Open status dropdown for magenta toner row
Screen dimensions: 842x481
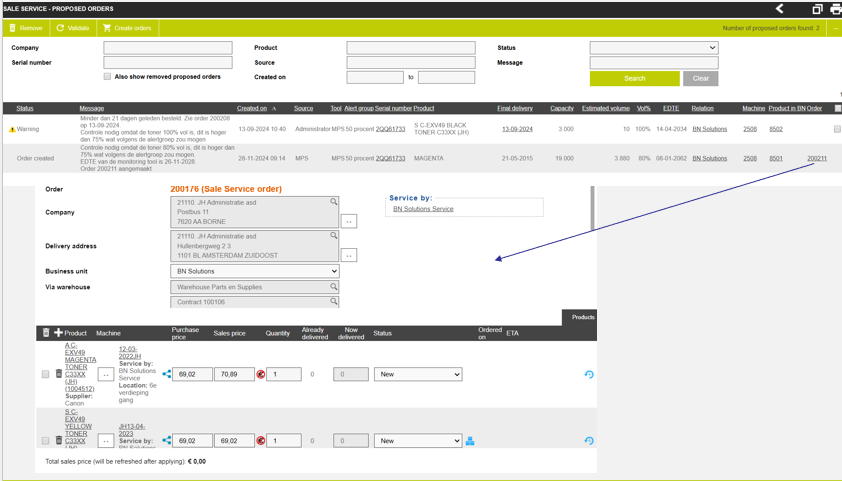click(418, 374)
